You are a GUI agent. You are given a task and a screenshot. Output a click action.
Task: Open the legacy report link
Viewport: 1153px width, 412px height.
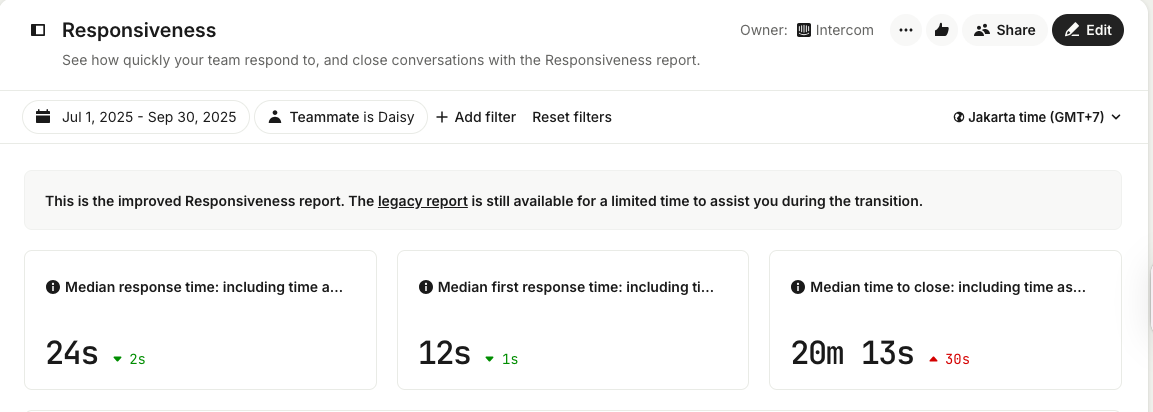422,201
